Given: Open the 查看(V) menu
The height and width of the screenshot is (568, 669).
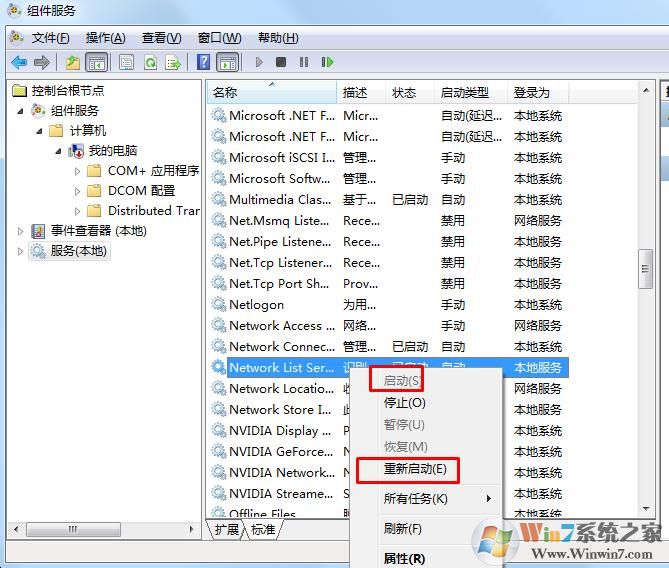Looking at the screenshot, I should (x=161, y=38).
